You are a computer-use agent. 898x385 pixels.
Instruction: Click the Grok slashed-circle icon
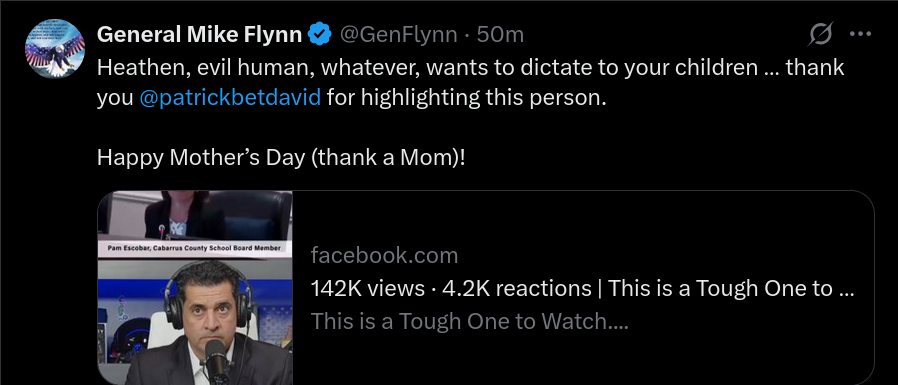click(821, 34)
